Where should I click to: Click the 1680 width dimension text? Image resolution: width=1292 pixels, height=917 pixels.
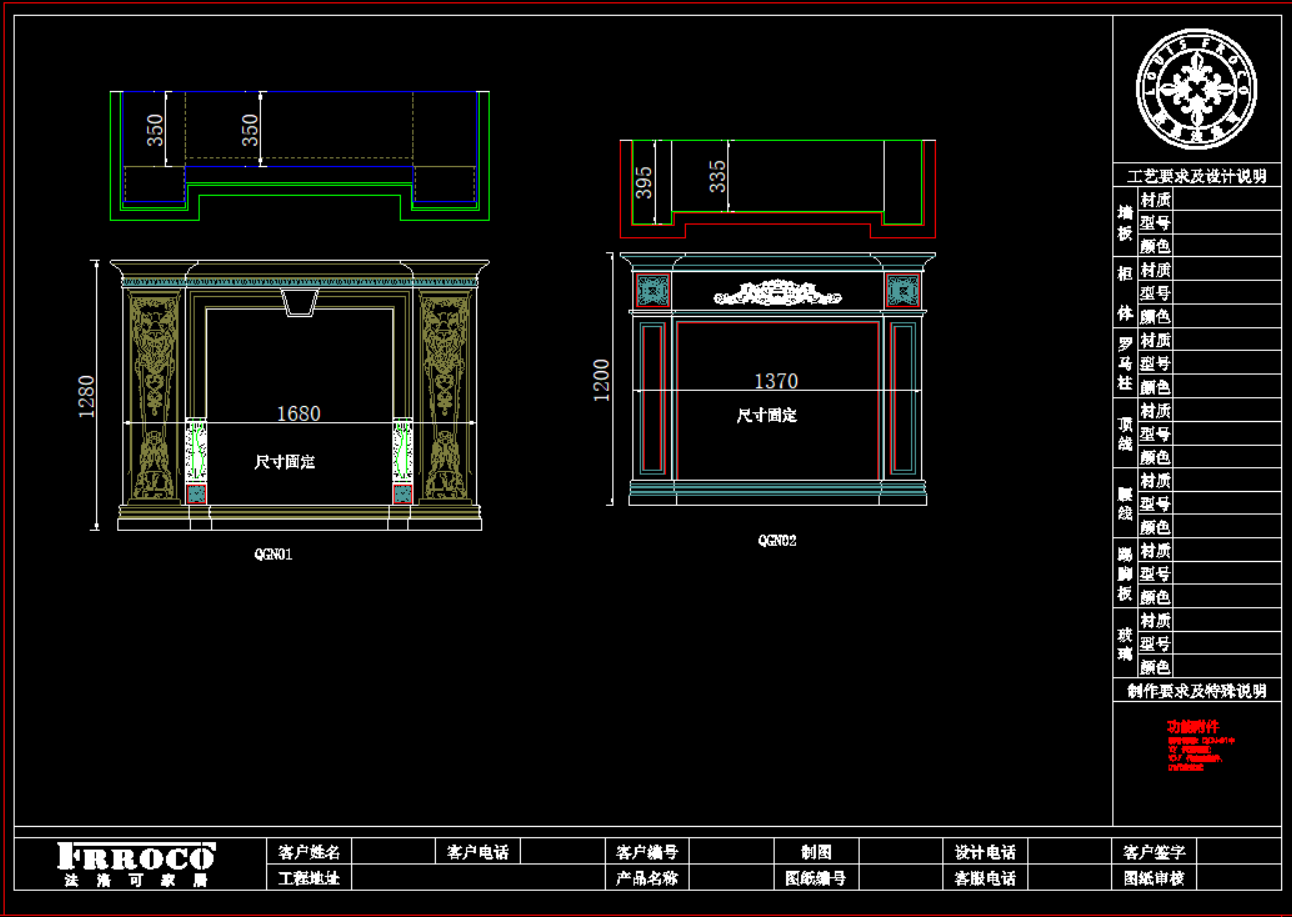point(299,413)
